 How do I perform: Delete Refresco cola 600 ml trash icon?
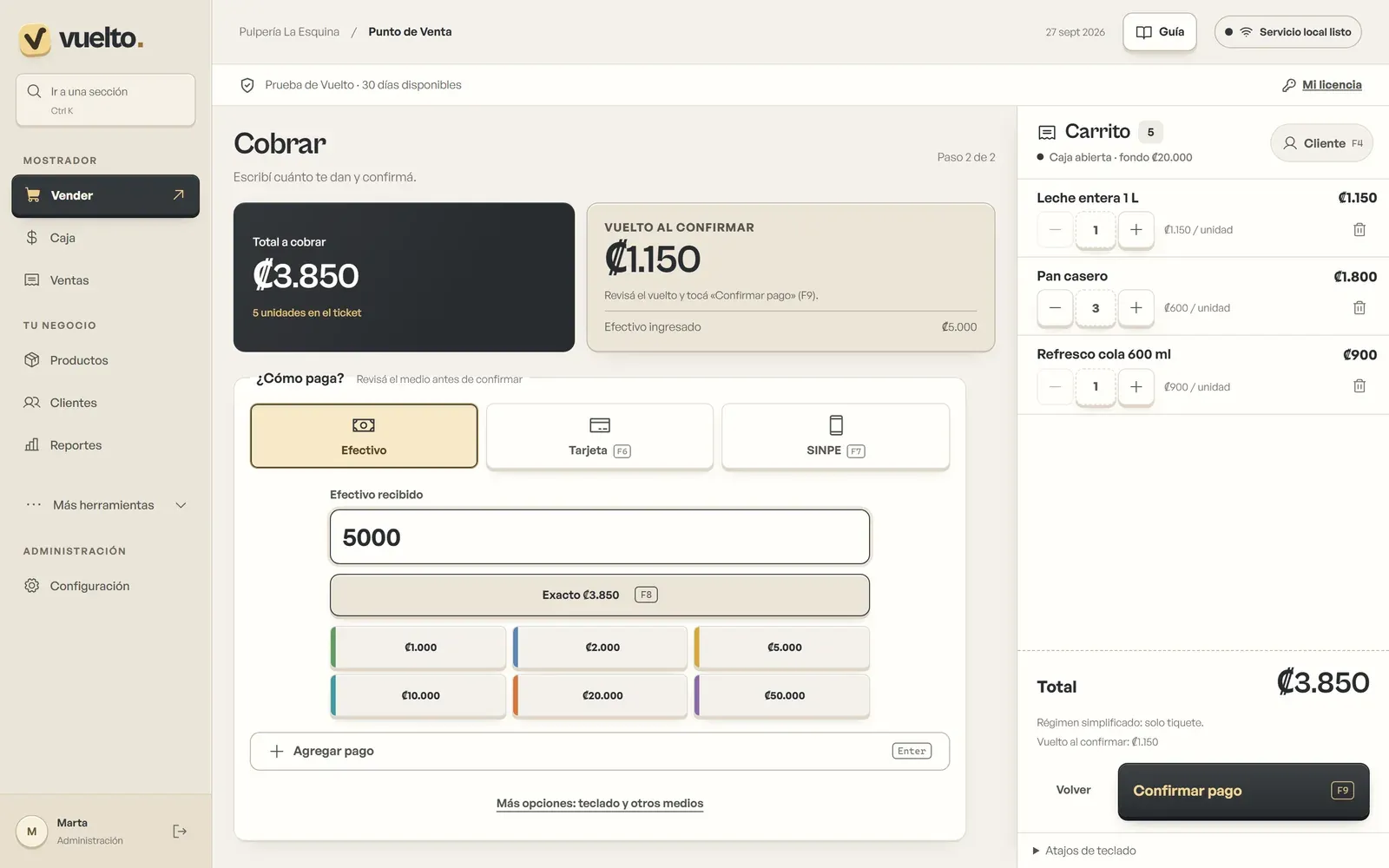click(1359, 386)
